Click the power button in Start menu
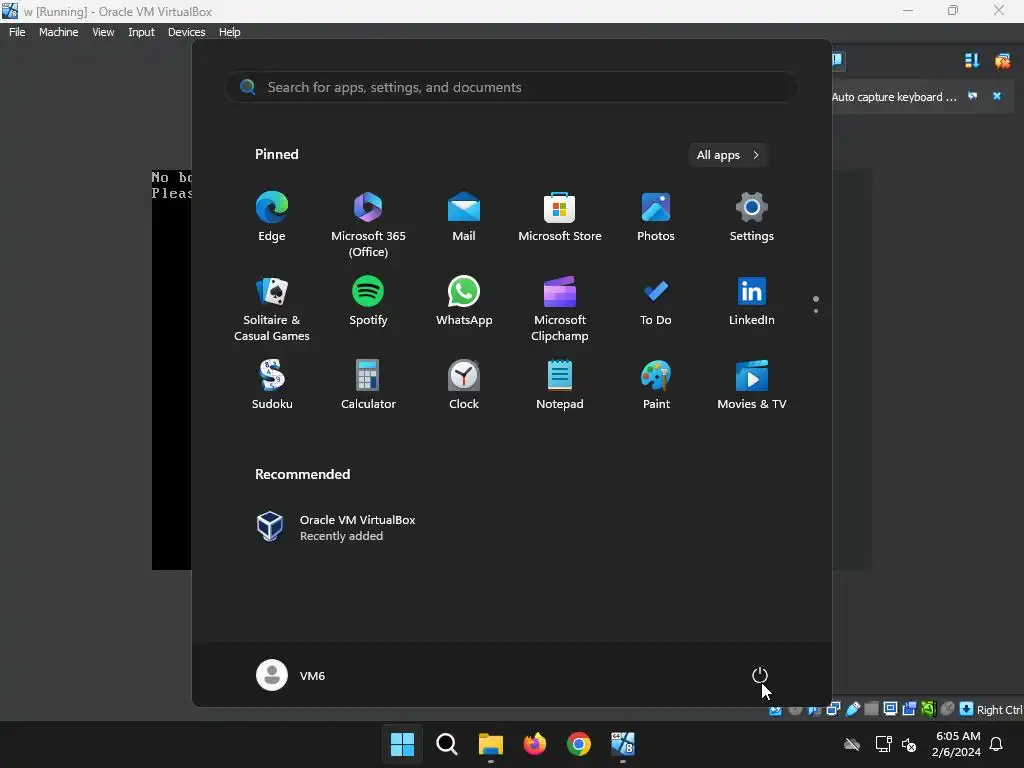The height and width of the screenshot is (768, 1024). pos(760,675)
